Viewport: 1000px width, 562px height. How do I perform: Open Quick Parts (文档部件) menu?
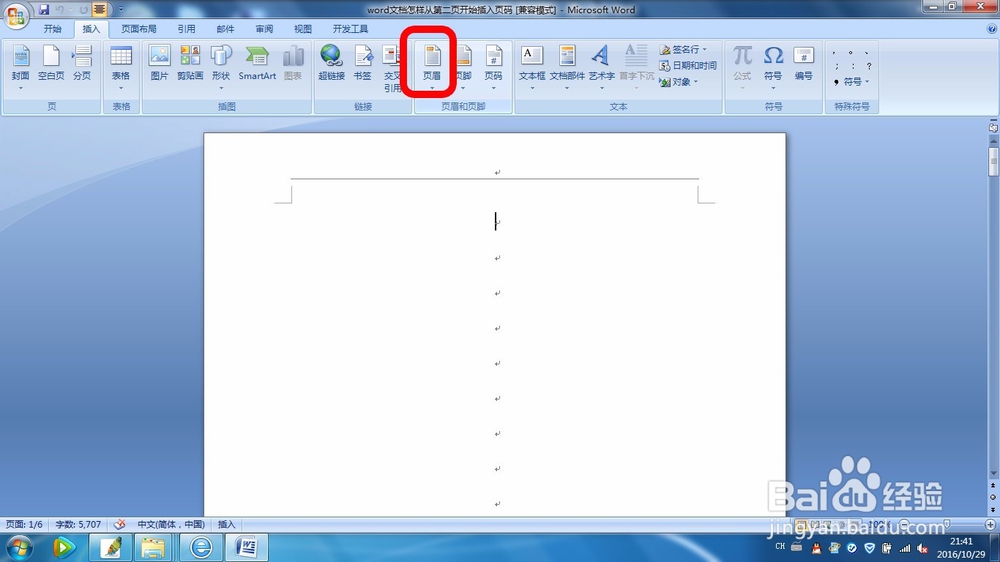pos(567,66)
